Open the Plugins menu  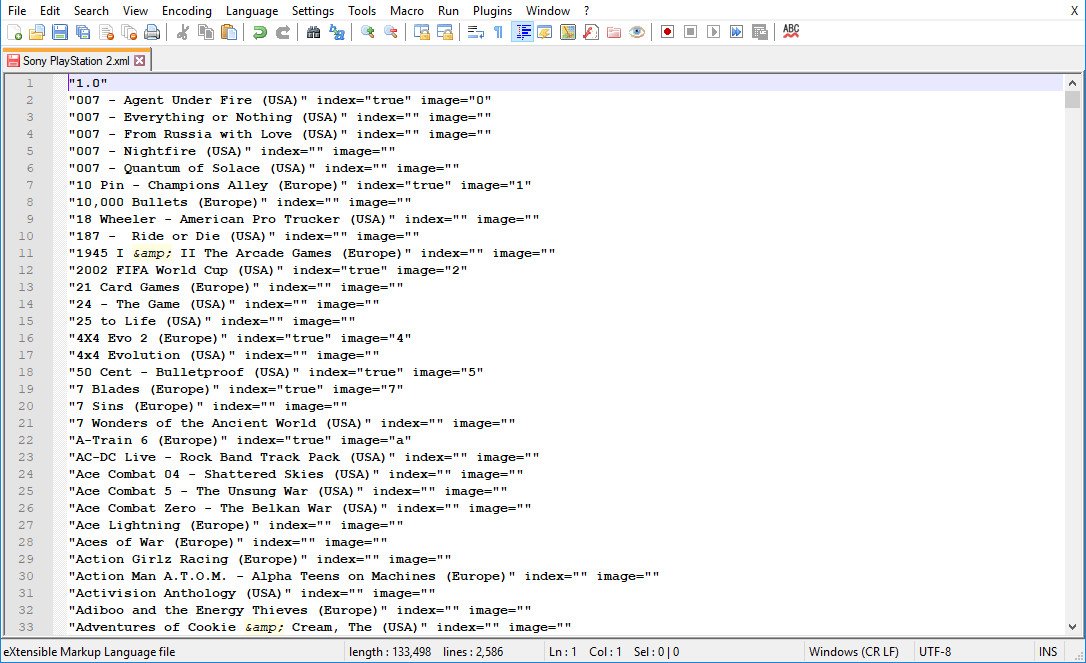tap(492, 10)
